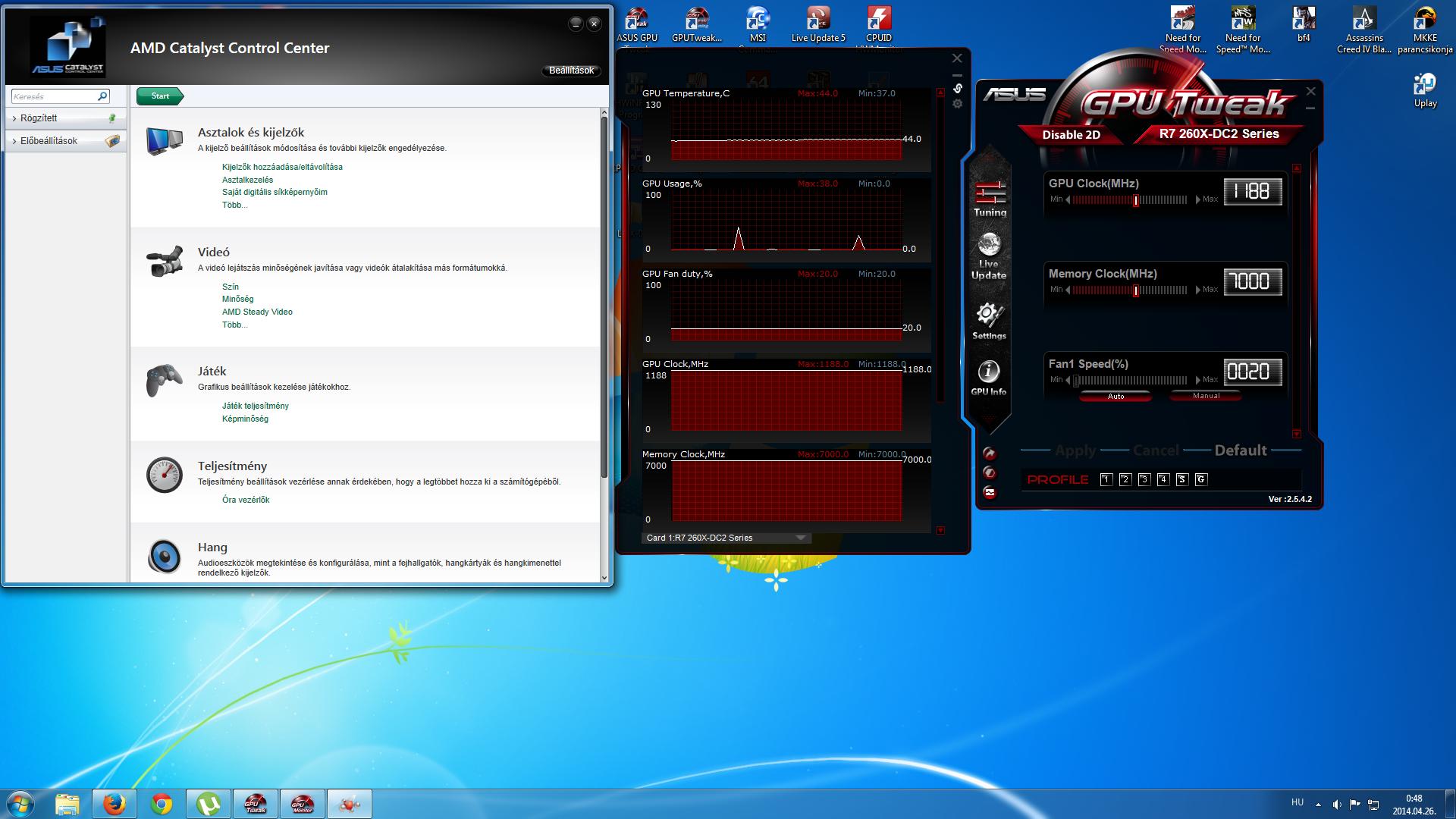This screenshot has width=1456, height=819.
Task: Switch to GPU Monitor taskbar button
Action: [303, 803]
